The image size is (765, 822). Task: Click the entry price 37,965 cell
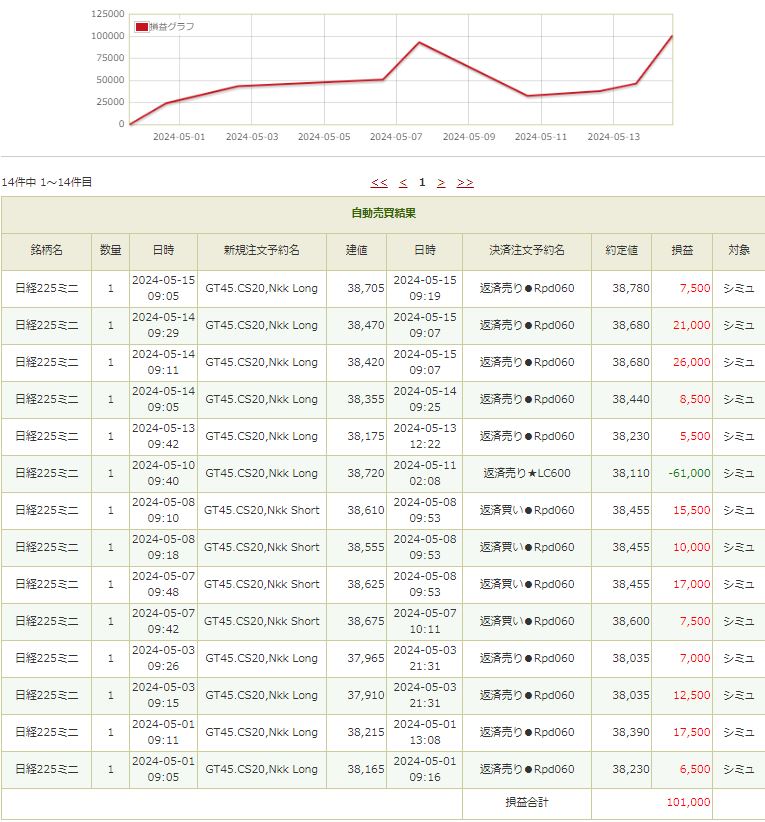click(x=357, y=658)
